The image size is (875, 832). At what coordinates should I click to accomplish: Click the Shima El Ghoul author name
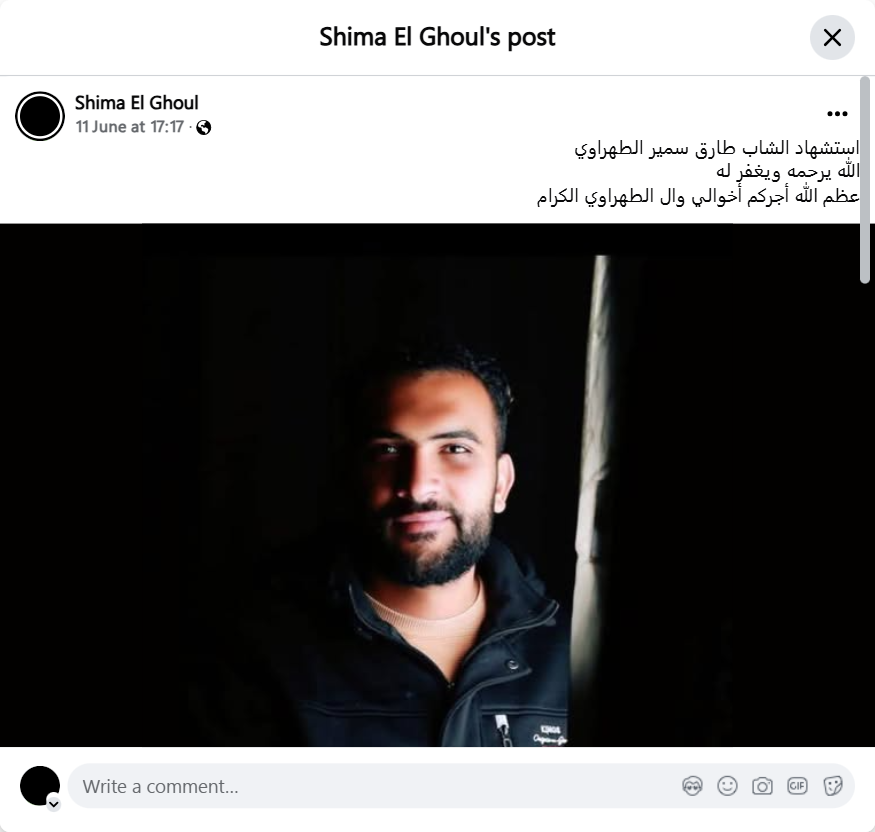click(137, 103)
